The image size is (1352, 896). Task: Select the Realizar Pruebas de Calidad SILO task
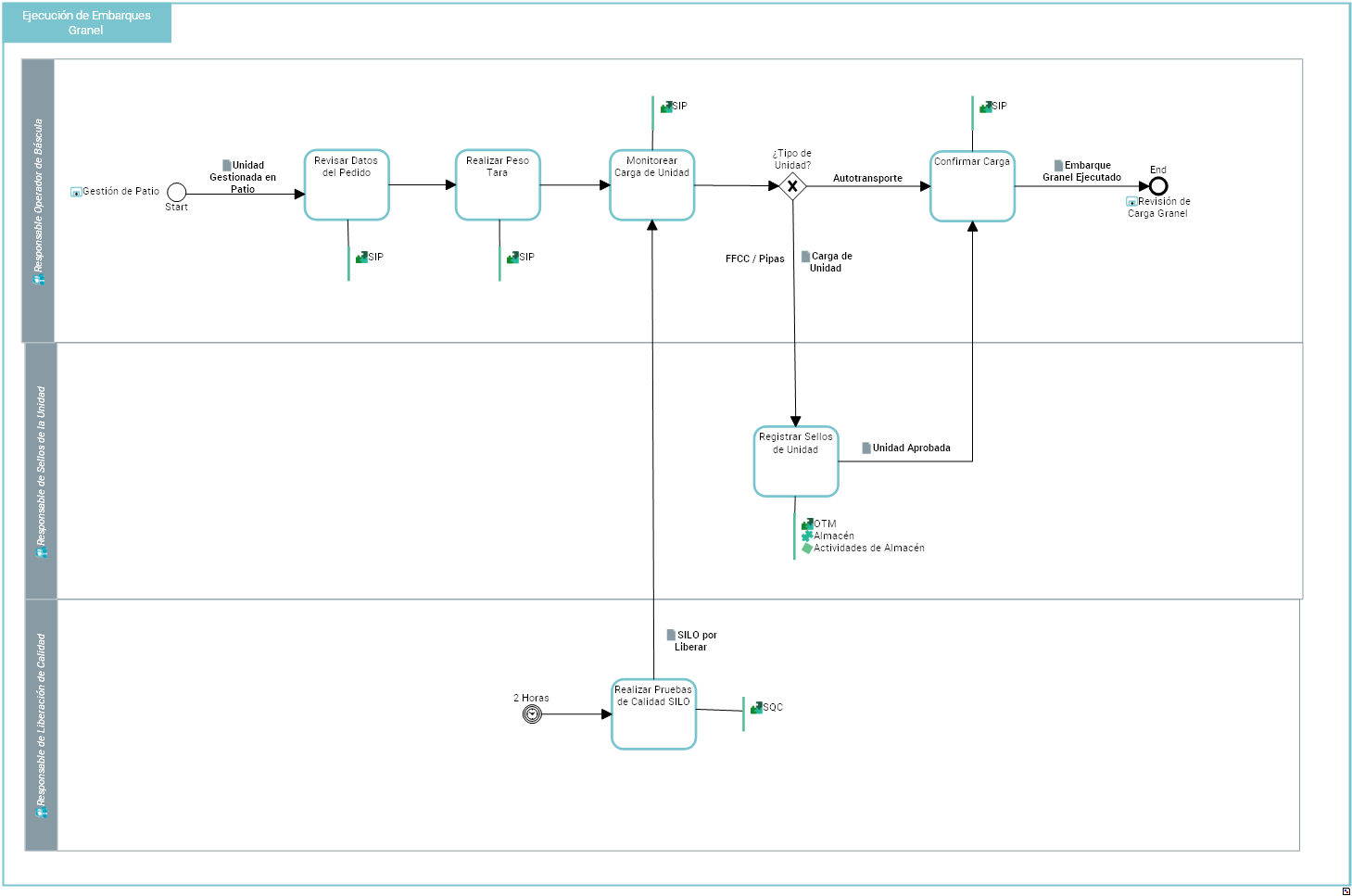653,714
